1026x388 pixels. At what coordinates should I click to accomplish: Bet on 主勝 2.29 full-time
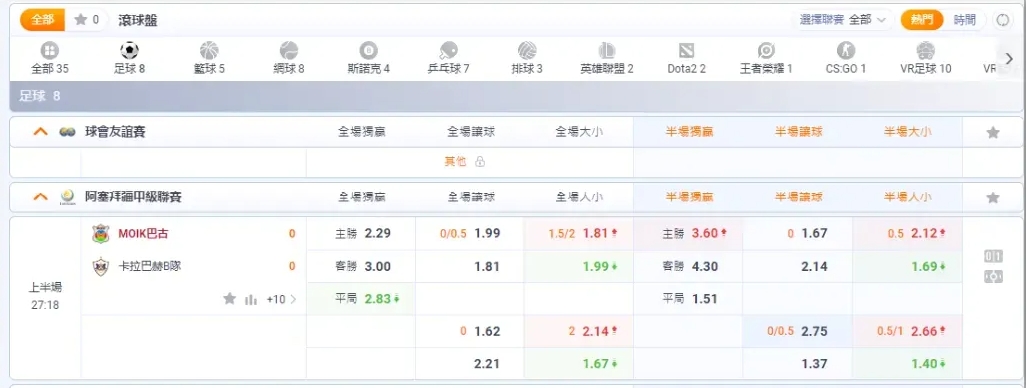click(361, 234)
